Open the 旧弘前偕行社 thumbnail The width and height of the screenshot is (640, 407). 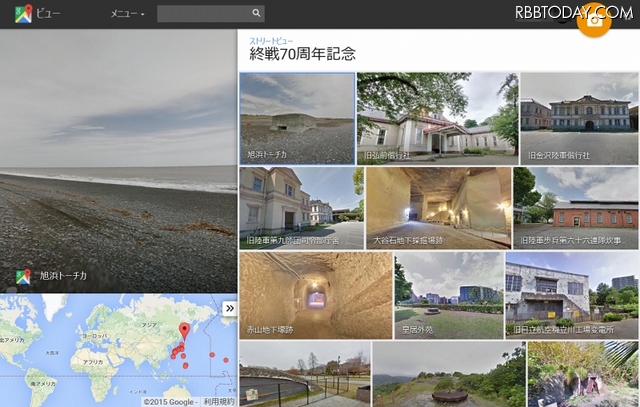[438, 119]
